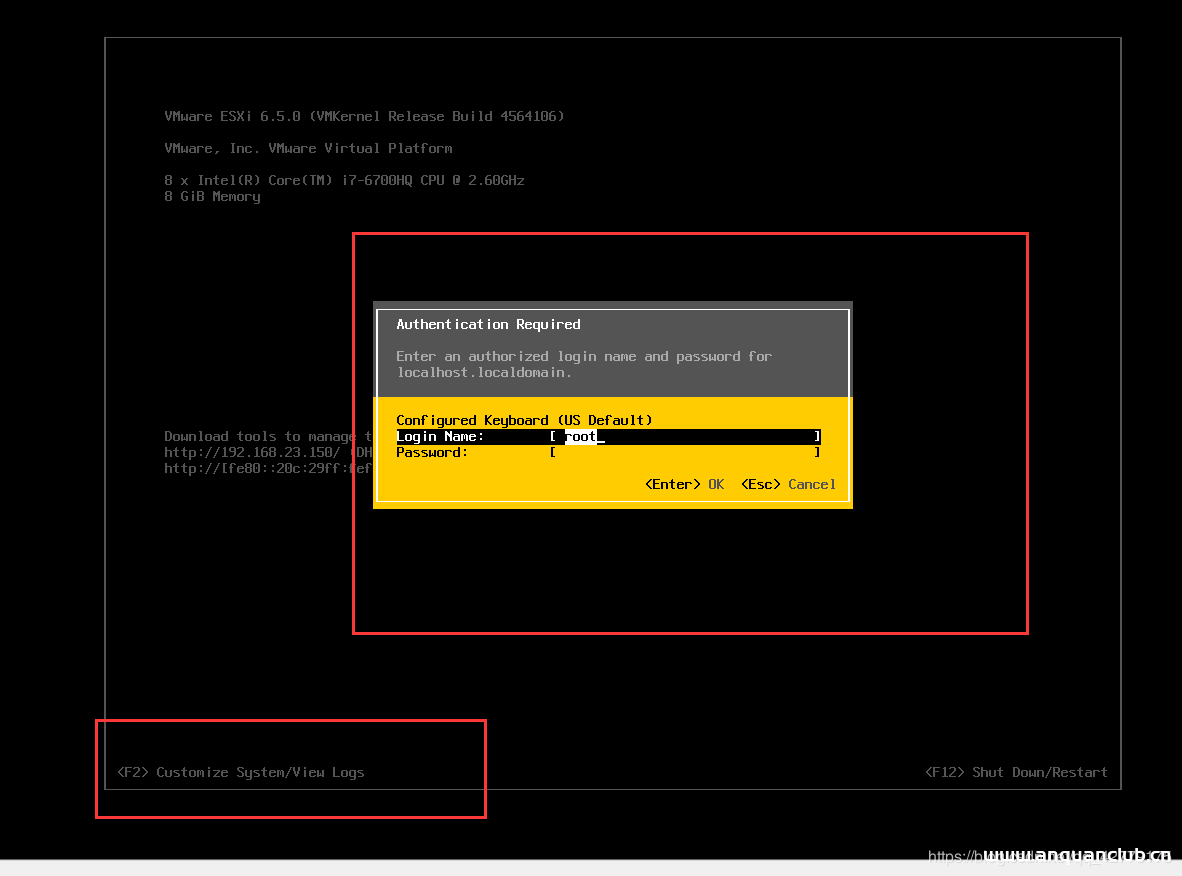Click the Login Name input field
This screenshot has height=876, width=1182.
click(688, 436)
